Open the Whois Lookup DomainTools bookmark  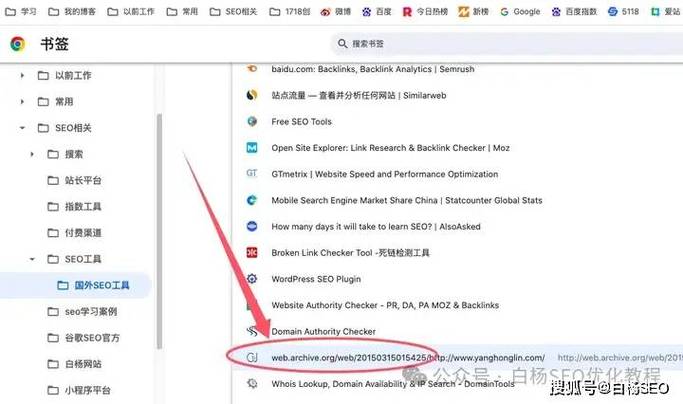click(393, 384)
